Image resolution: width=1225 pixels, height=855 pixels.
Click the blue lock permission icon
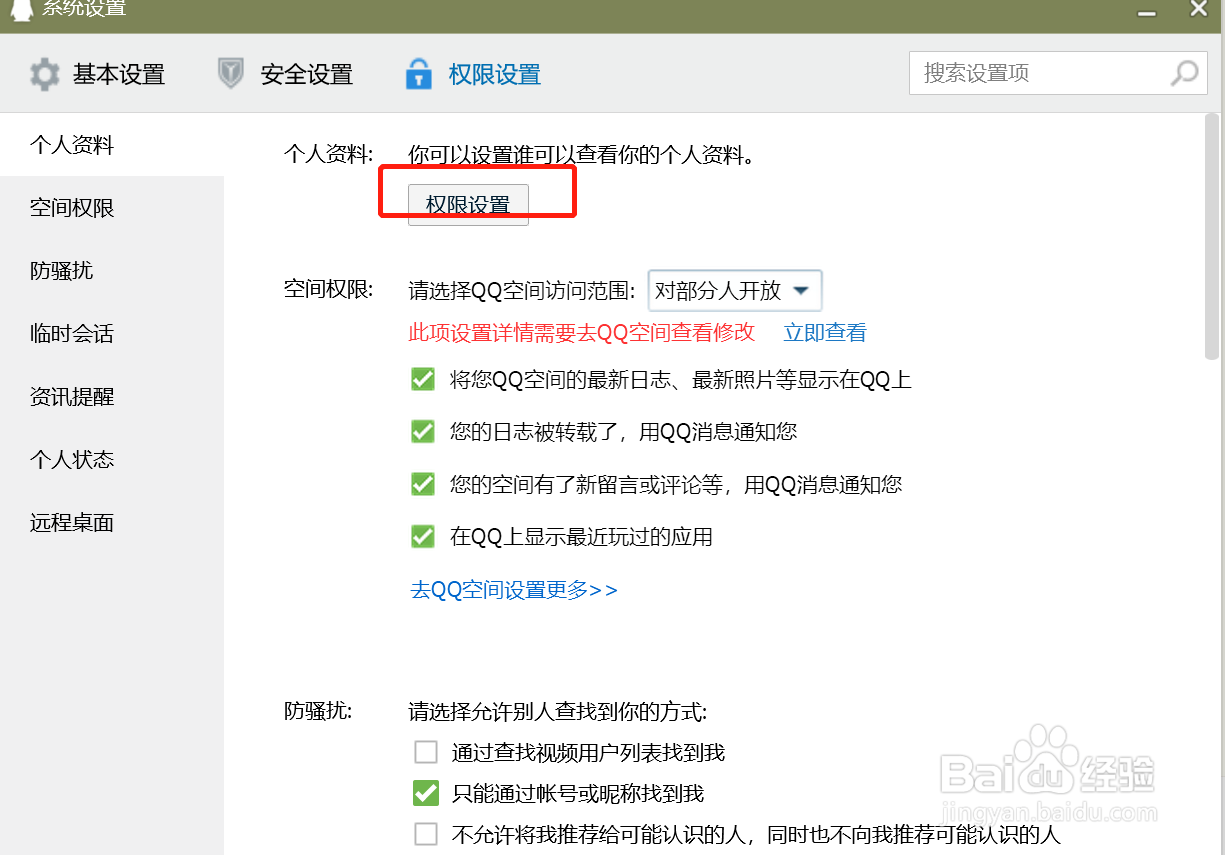click(418, 74)
